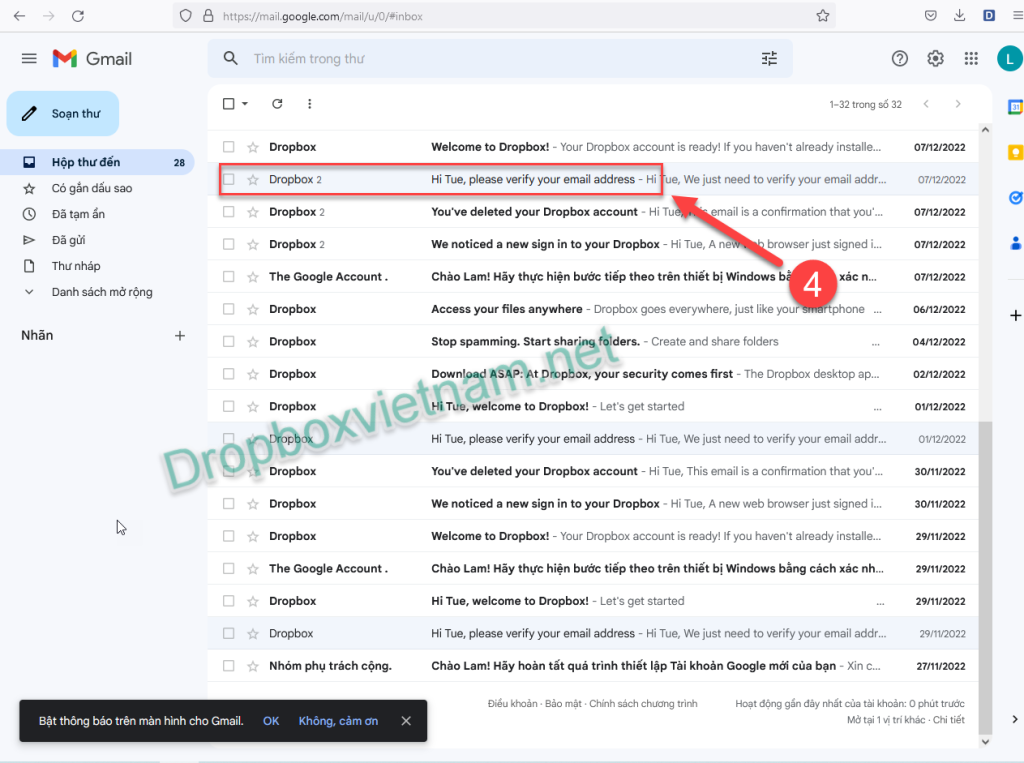Refresh the inbox message list
Viewport: 1024px width, 763px height.
point(278,104)
